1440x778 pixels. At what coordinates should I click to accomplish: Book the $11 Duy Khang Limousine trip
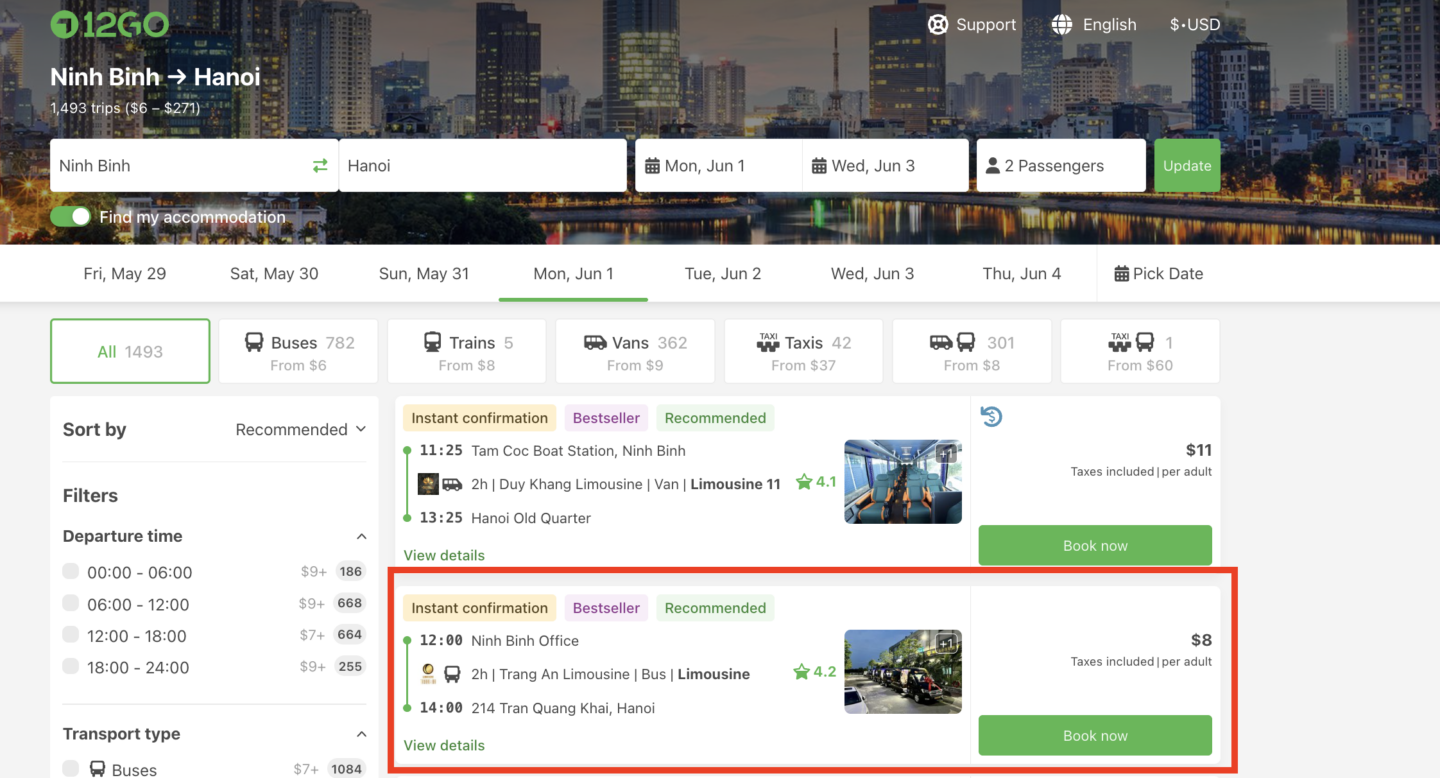tap(1095, 546)
